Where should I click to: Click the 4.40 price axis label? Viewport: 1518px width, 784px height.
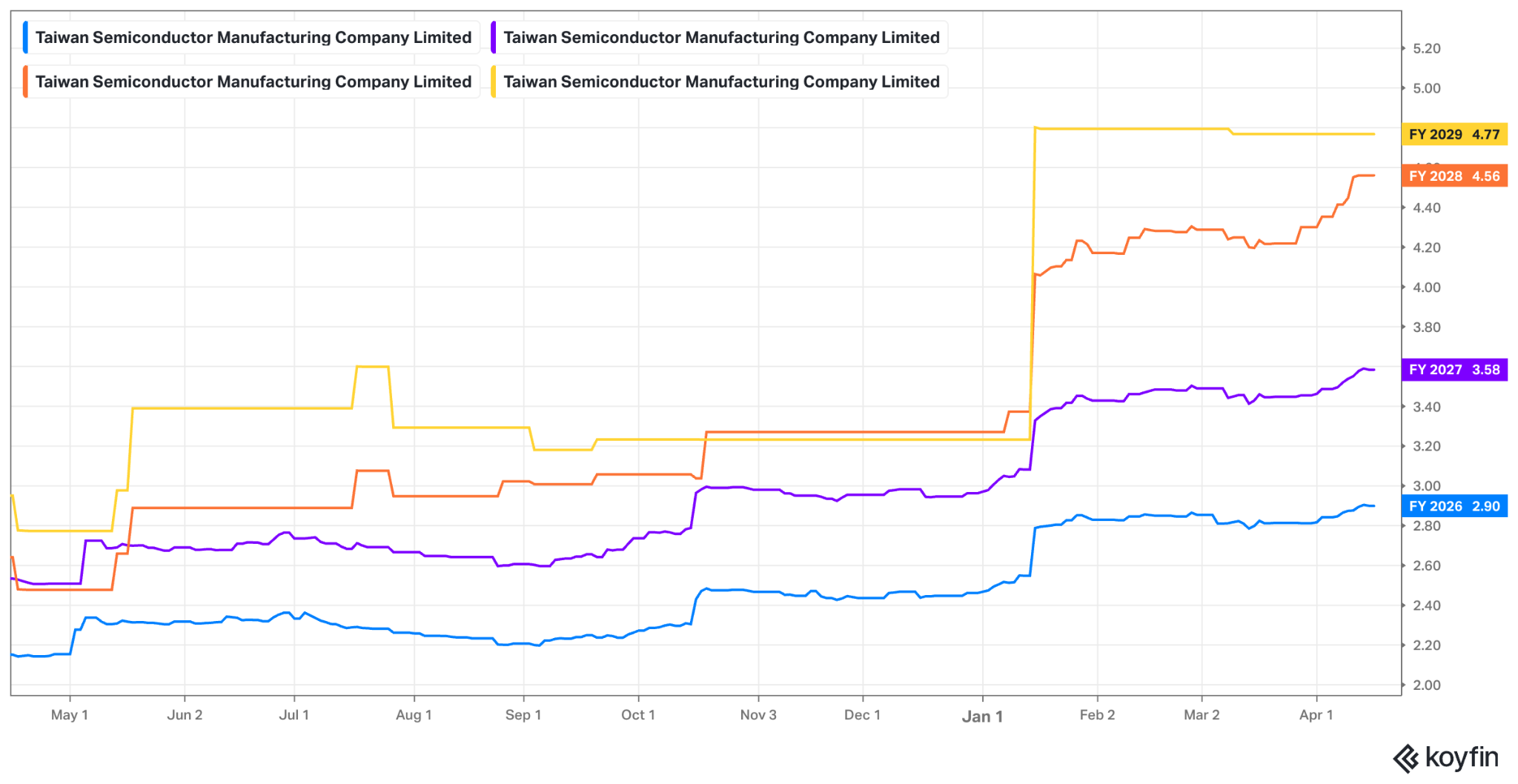click(x=1427, y=208)
